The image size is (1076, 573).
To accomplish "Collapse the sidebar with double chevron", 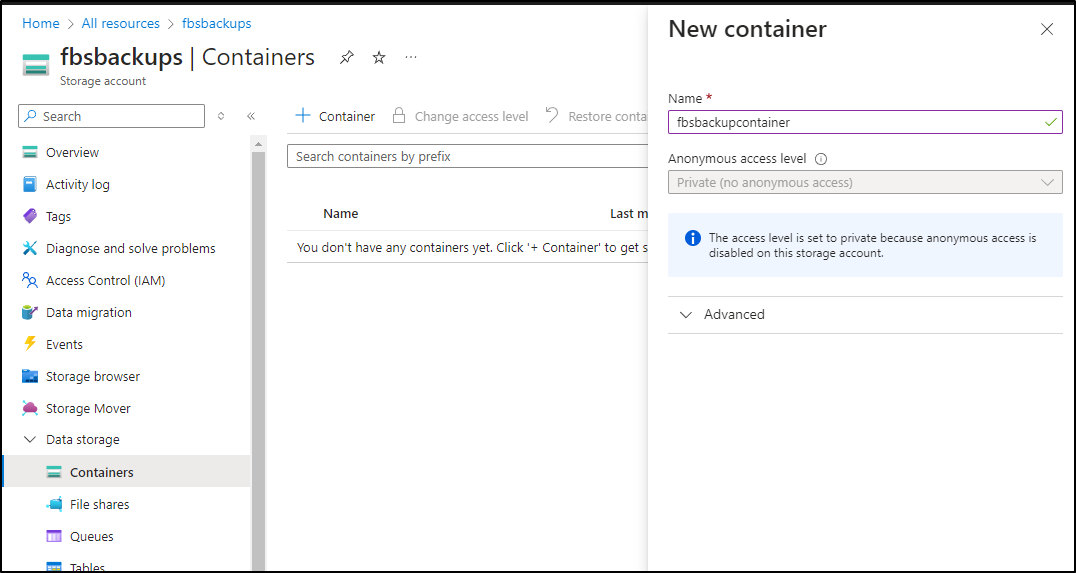I will (251, 116).
